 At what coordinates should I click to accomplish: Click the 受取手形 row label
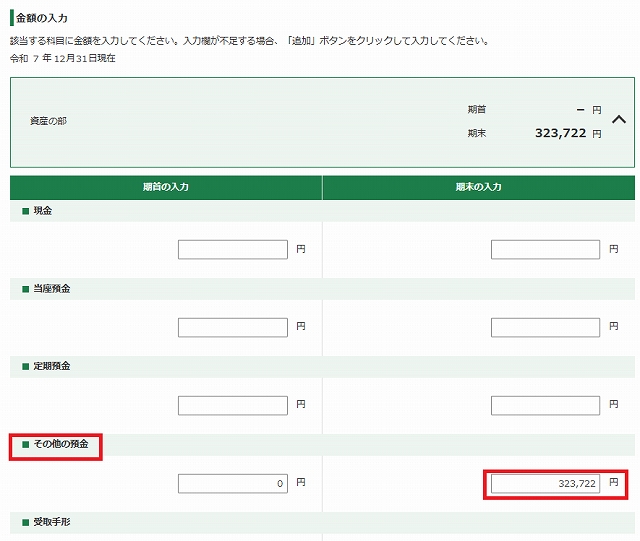[x=52, y=523]
